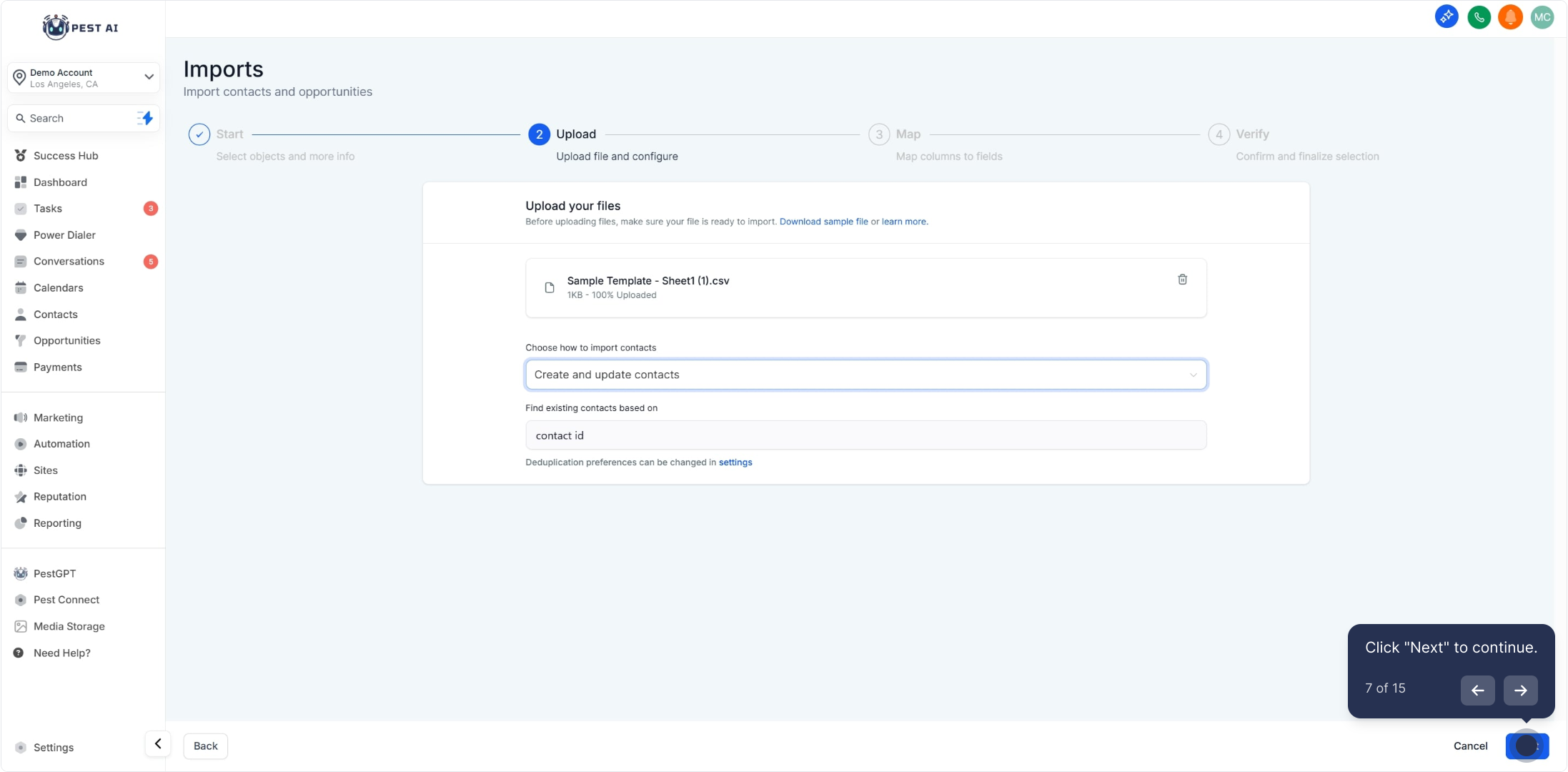The height and width of the screenshot is (772, 1568).
Task: Click the PestGPT robot icon
Action: [x=21, y=573]
